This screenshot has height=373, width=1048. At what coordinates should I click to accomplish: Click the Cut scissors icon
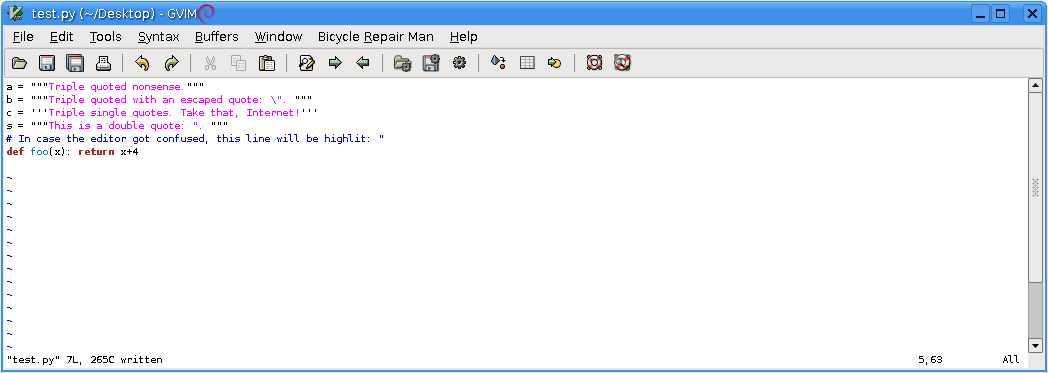pyautogui.click(x=210, y=63)
